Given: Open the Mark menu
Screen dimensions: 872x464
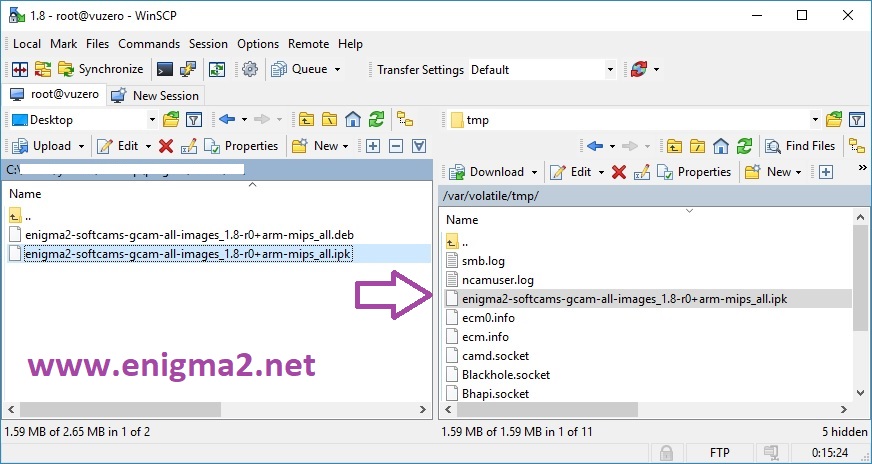Looking at the screenshot, I should point(63,44).
